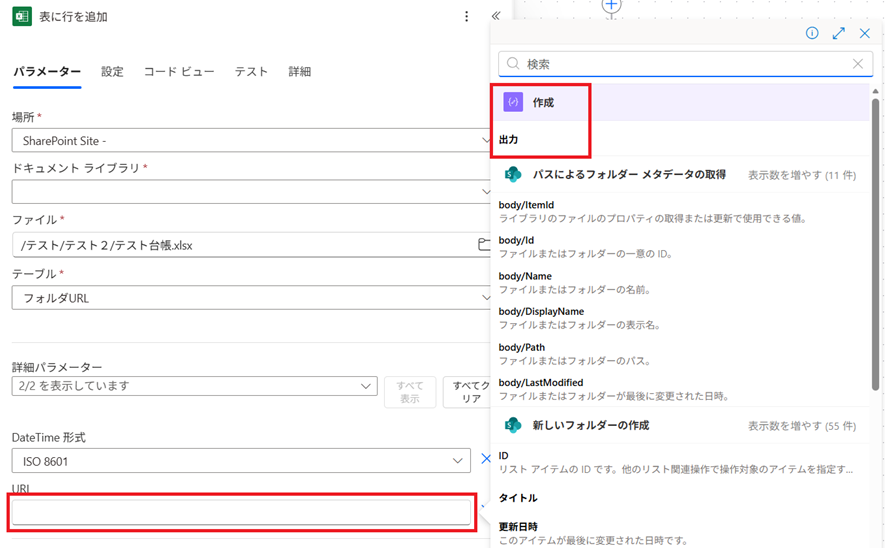
Task: Switch to the 設定 tab
Action: [112, 72]
